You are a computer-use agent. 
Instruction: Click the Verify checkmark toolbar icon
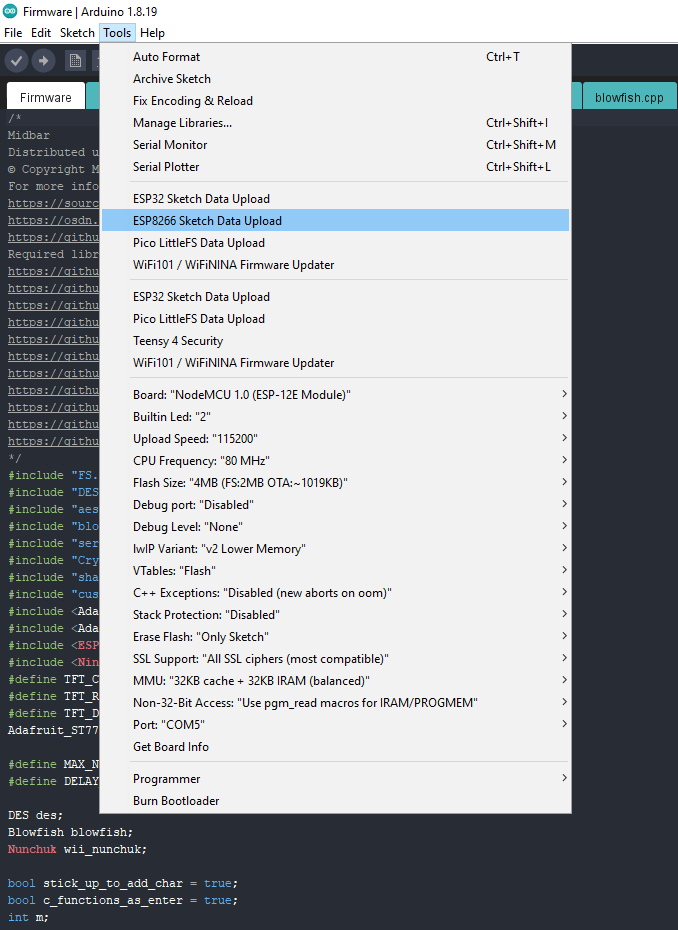coord(16,61)
